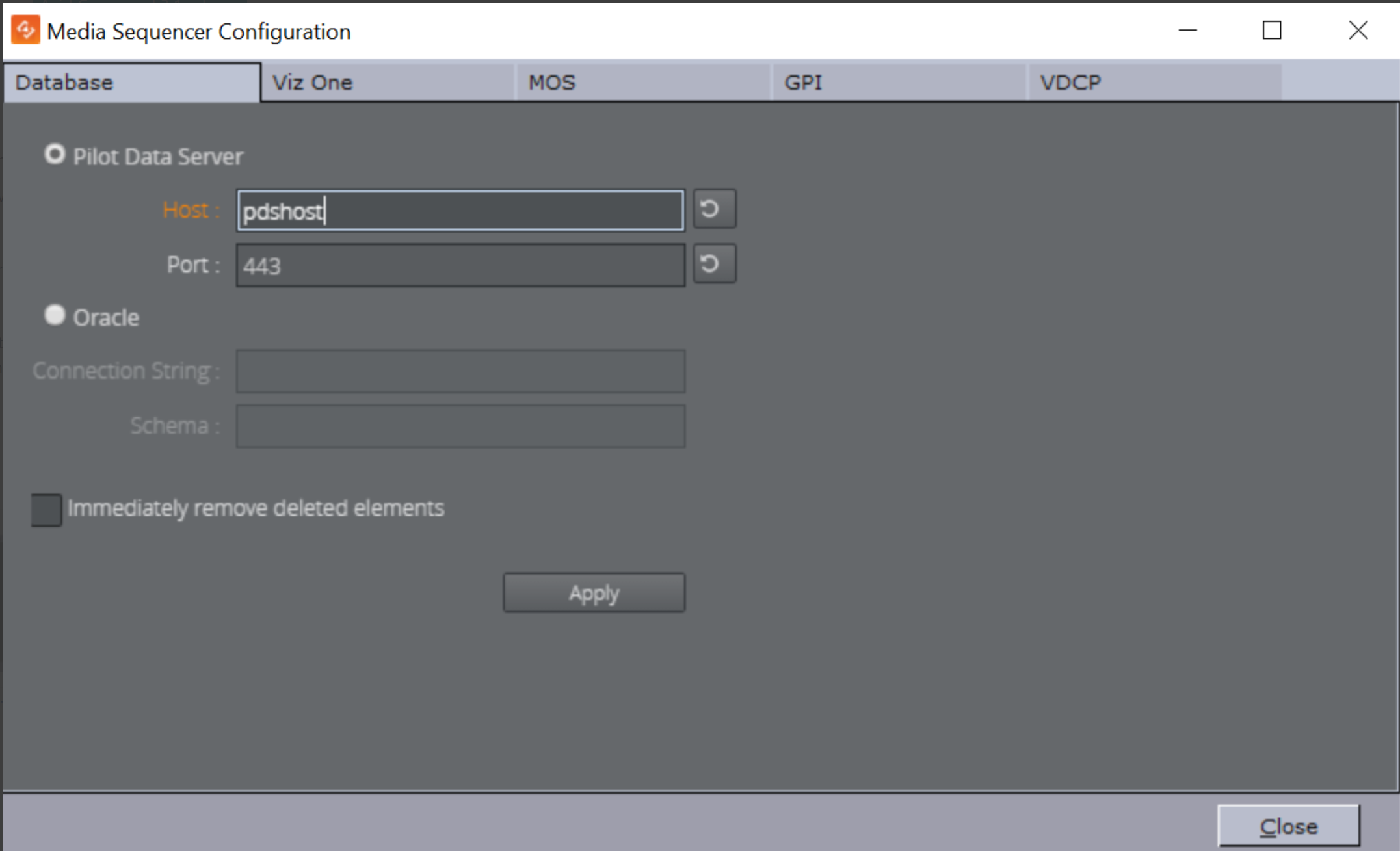Open the Viz One tab

click(x=388, y=83)
